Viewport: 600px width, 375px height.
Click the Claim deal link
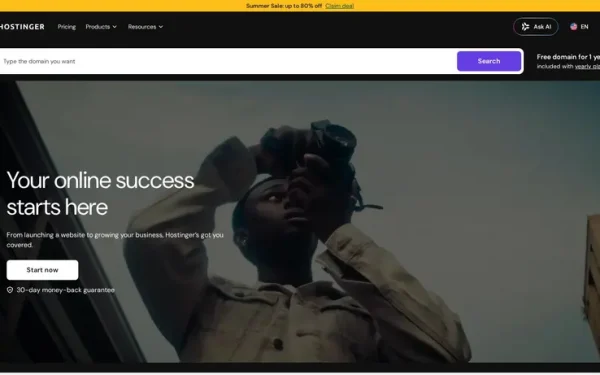coord(339,6)
